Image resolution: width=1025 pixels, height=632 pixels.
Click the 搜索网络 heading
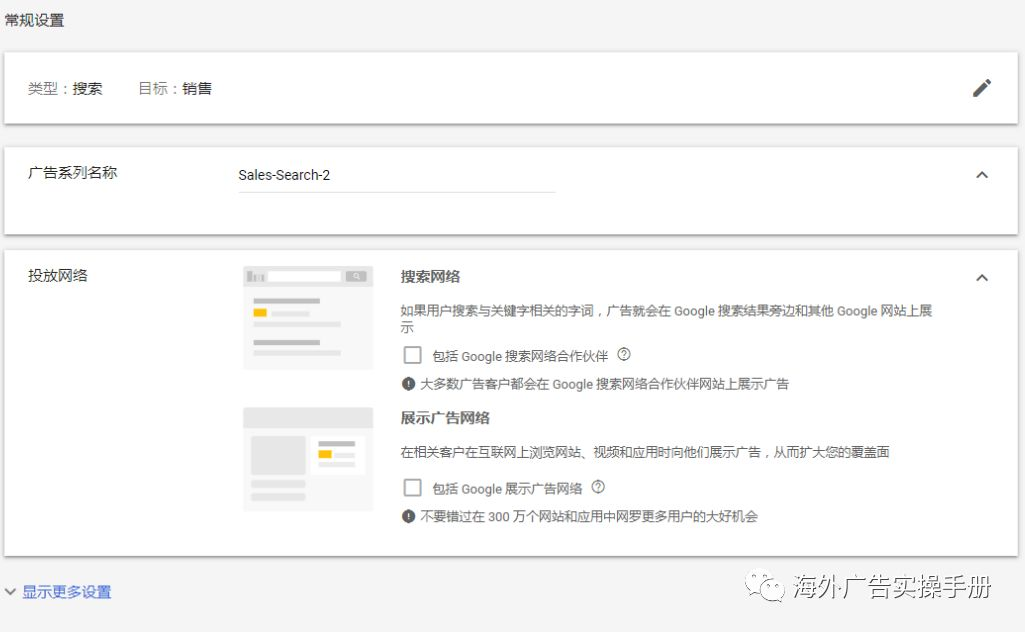(430, 276)
